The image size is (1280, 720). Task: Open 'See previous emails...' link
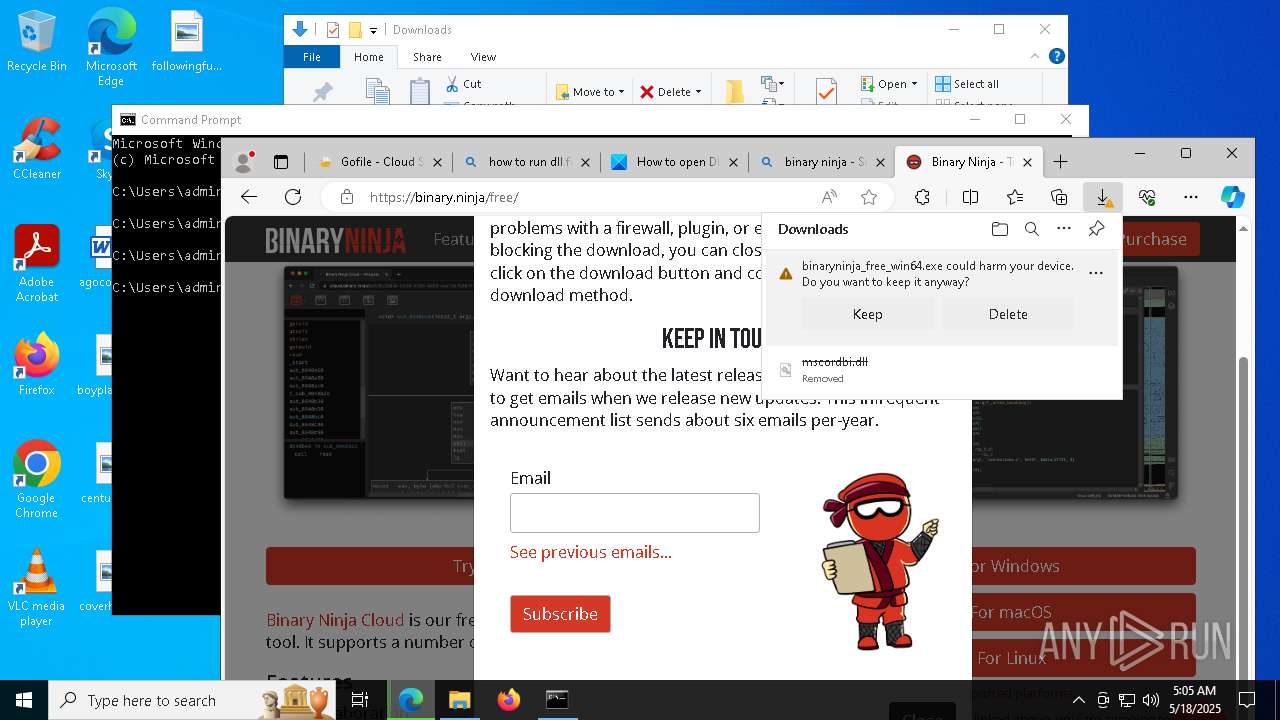(x=591, y=552)
